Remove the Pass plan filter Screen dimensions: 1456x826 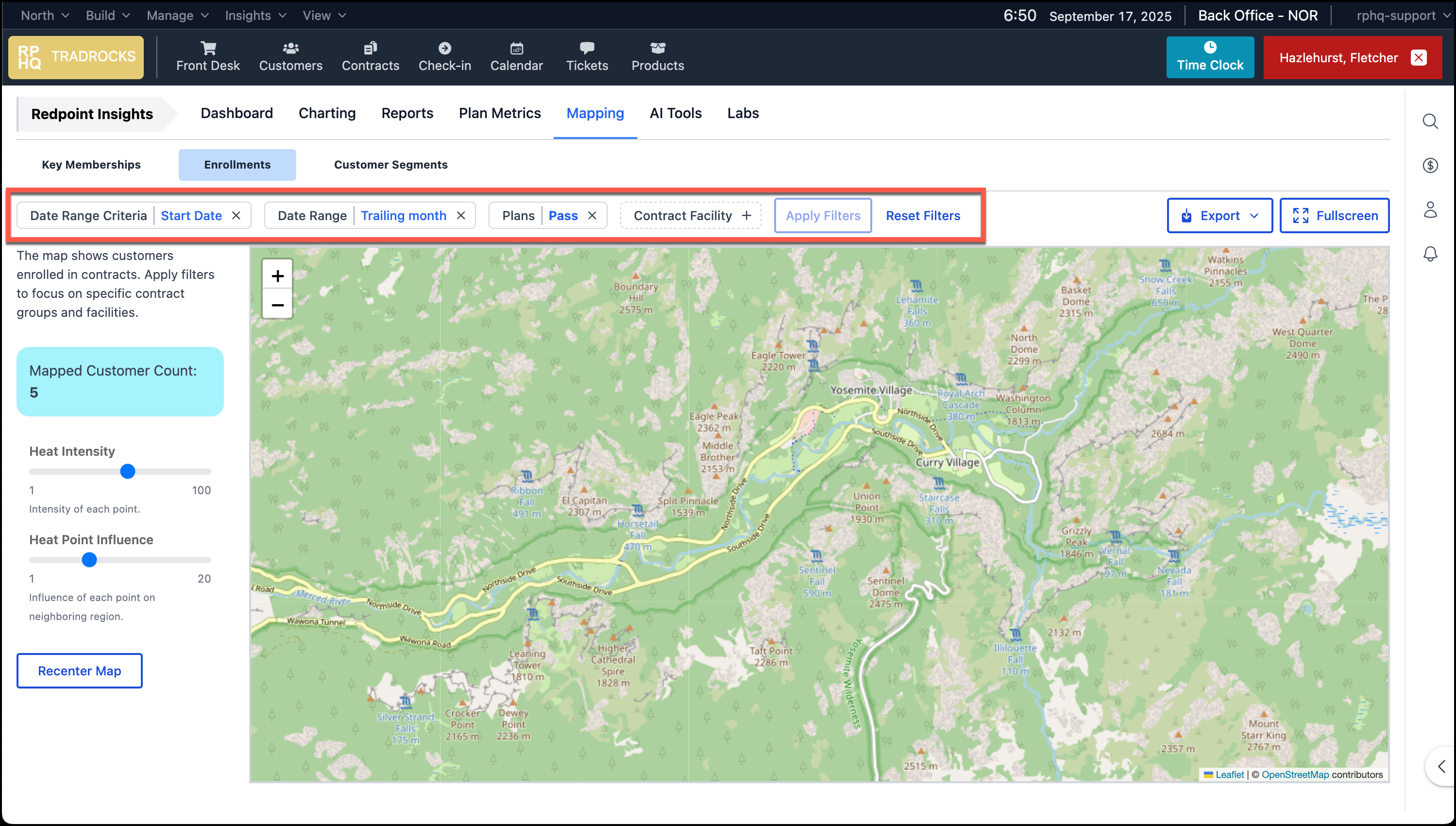[x=592, y=215]
